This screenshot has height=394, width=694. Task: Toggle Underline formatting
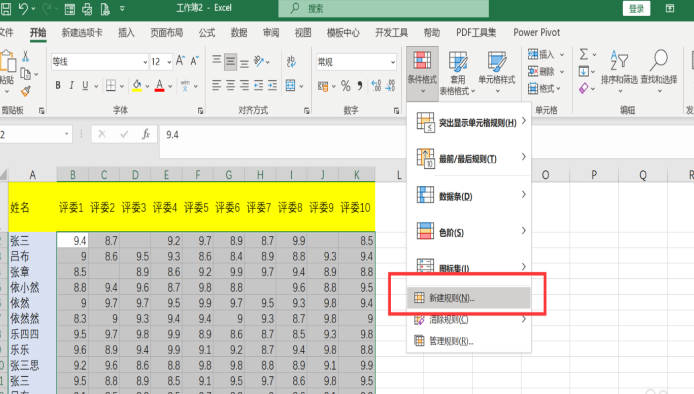(85, 85)
